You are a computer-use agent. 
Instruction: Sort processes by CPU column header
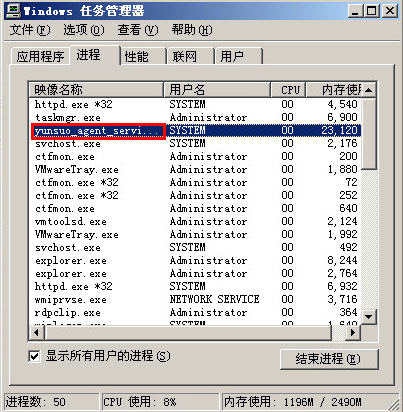tap(288, 90)
